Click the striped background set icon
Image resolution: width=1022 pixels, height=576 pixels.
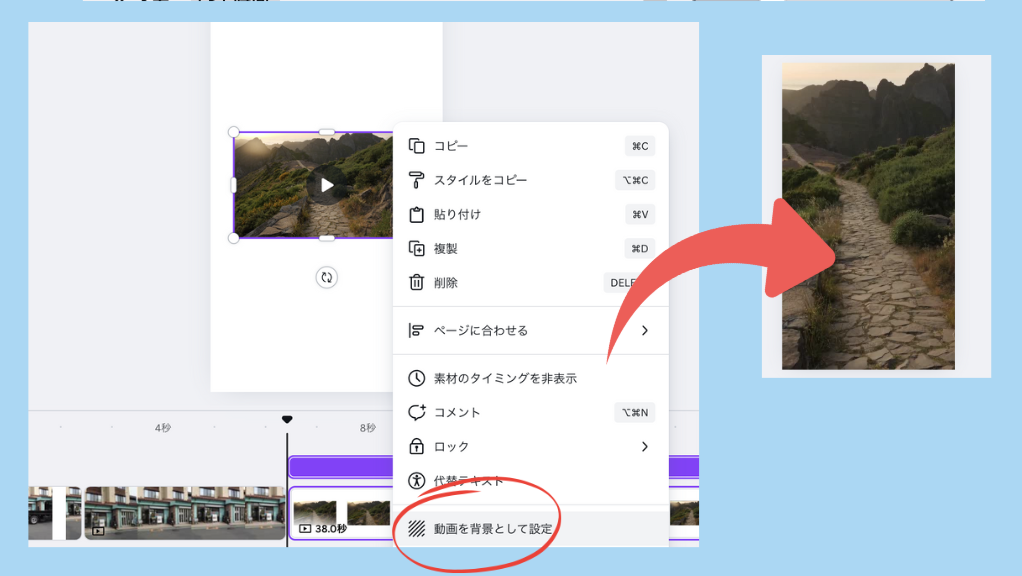[416, 528]
